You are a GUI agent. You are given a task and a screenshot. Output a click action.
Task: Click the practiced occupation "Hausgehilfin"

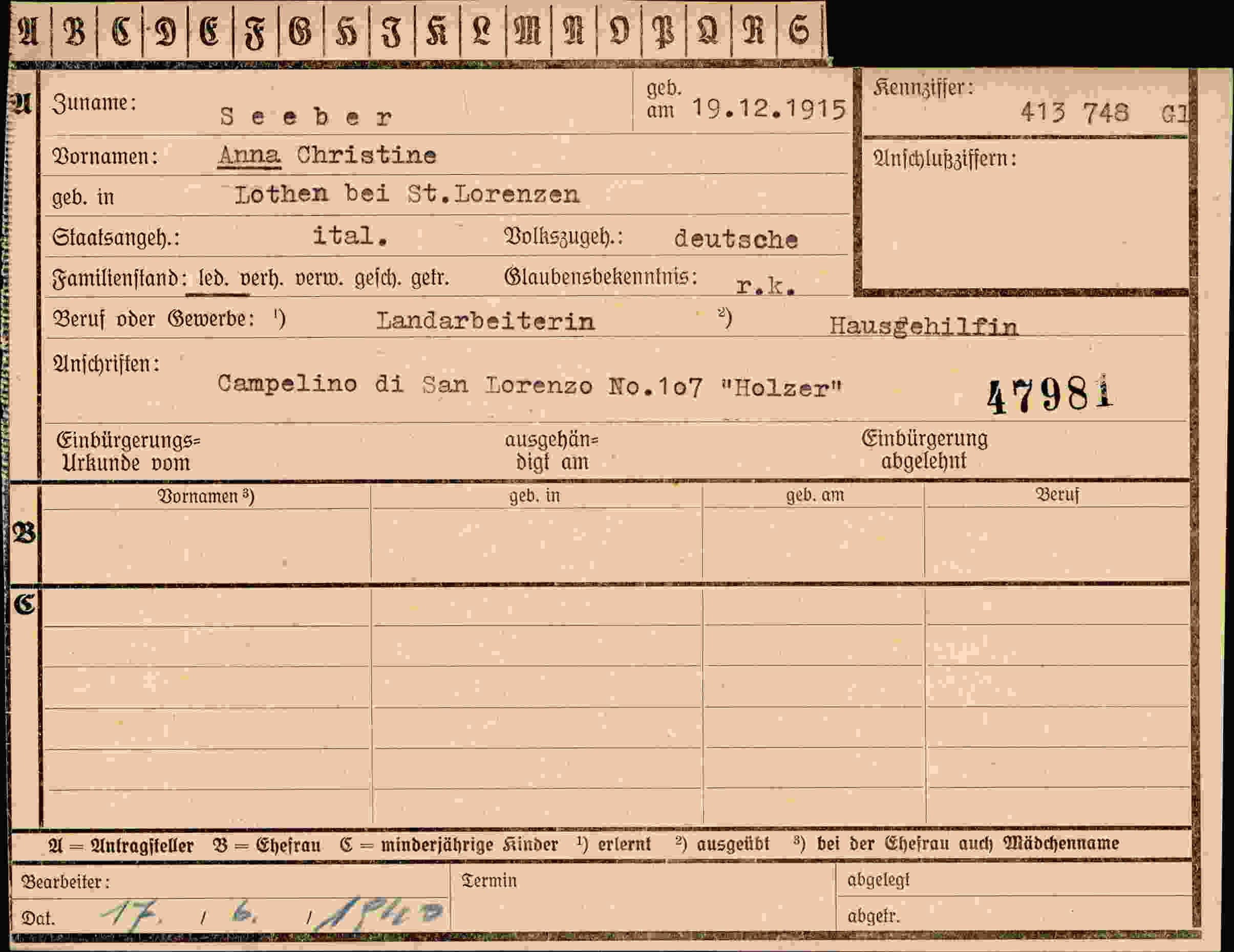[x=924, y=327]
